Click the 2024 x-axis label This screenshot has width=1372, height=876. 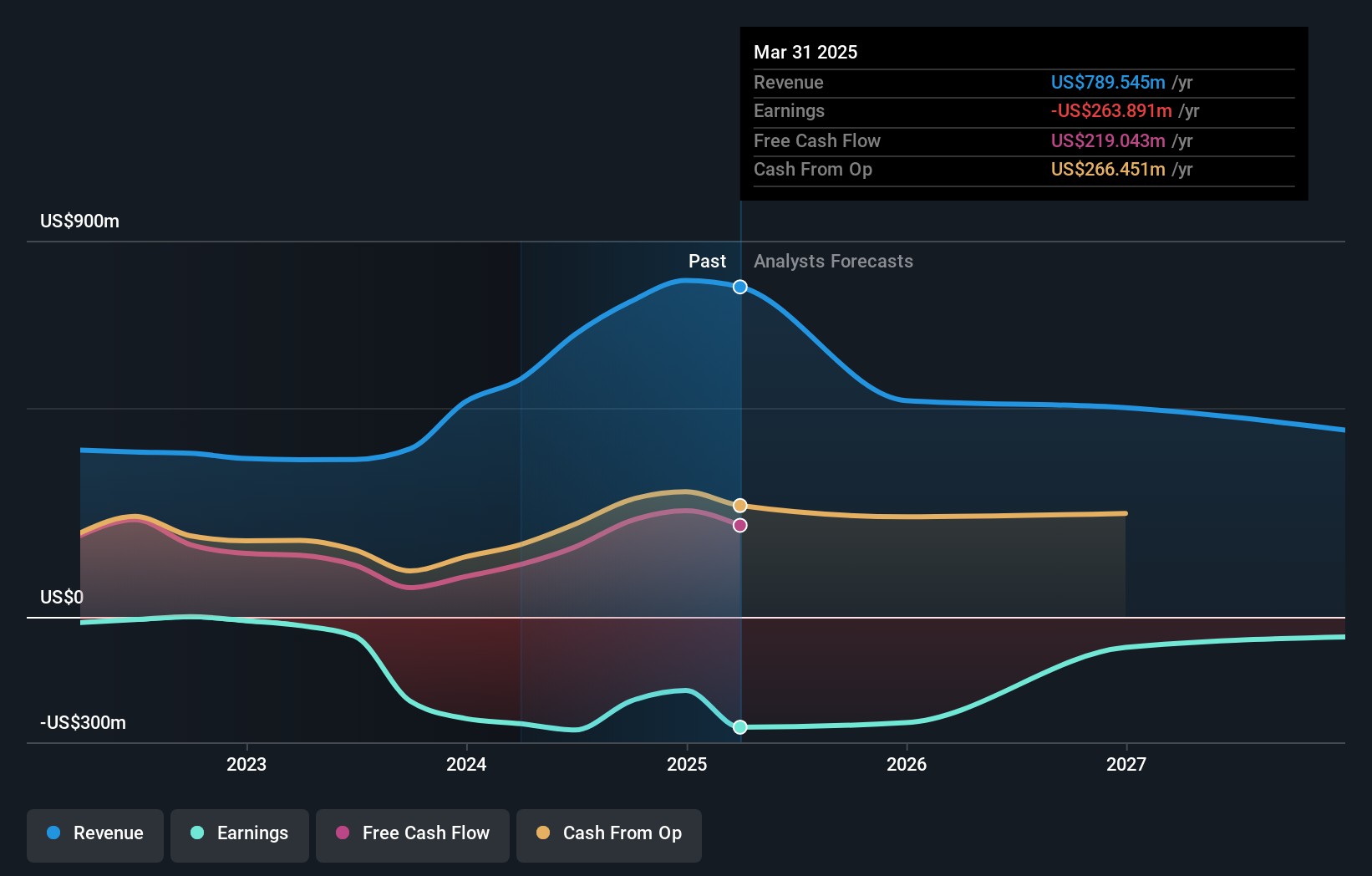point(466,765)
